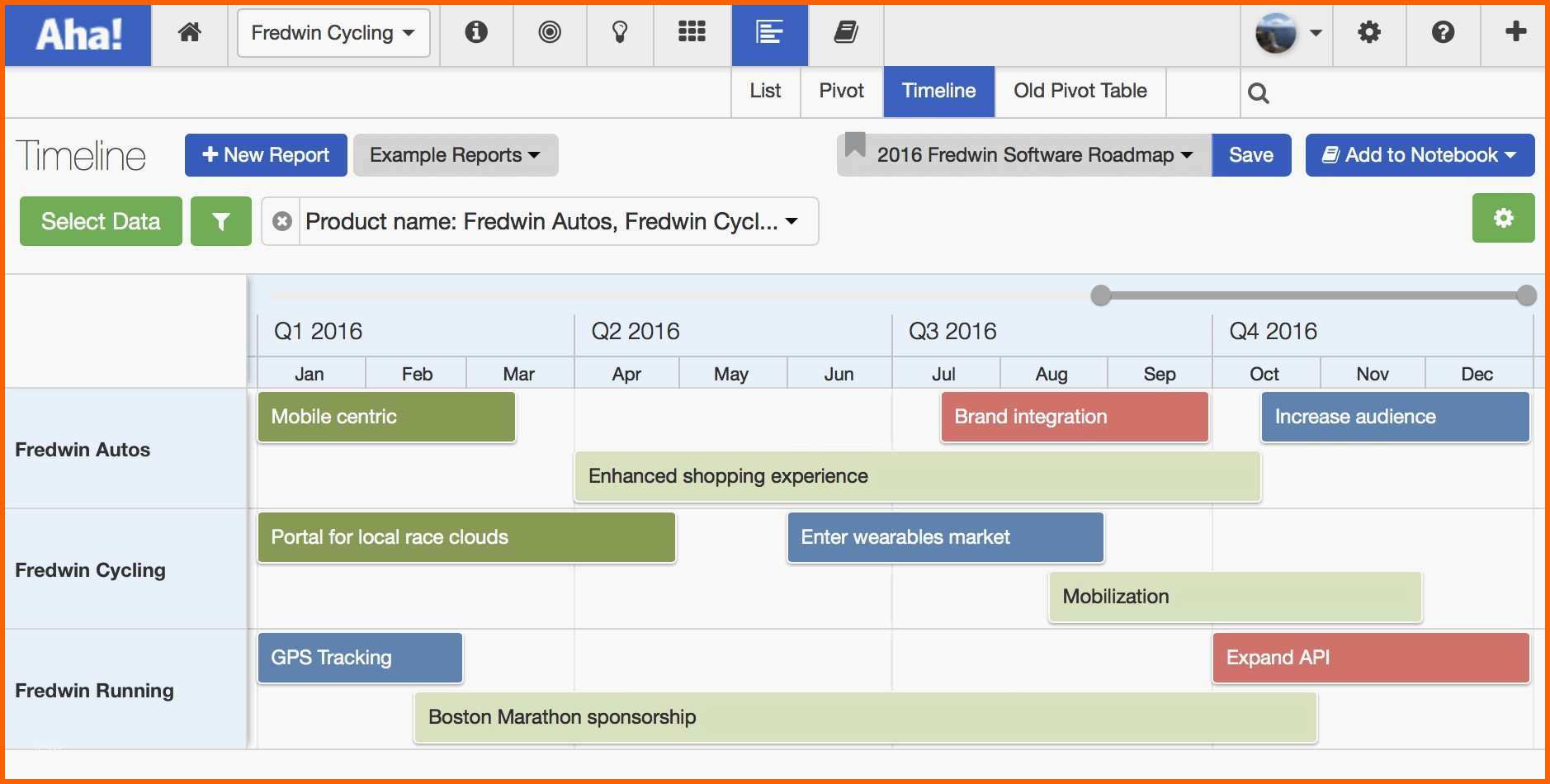Select the Timeline tab

coord(938,91)
